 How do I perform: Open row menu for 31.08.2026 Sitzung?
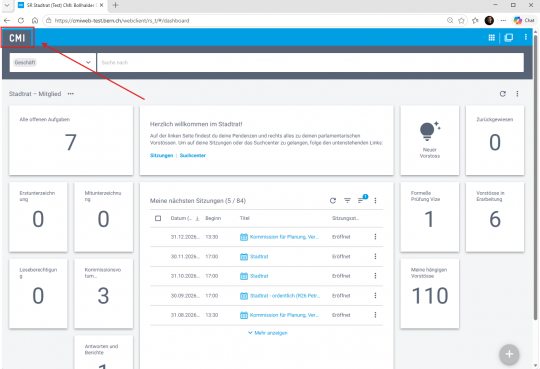[x=375, y=315]
